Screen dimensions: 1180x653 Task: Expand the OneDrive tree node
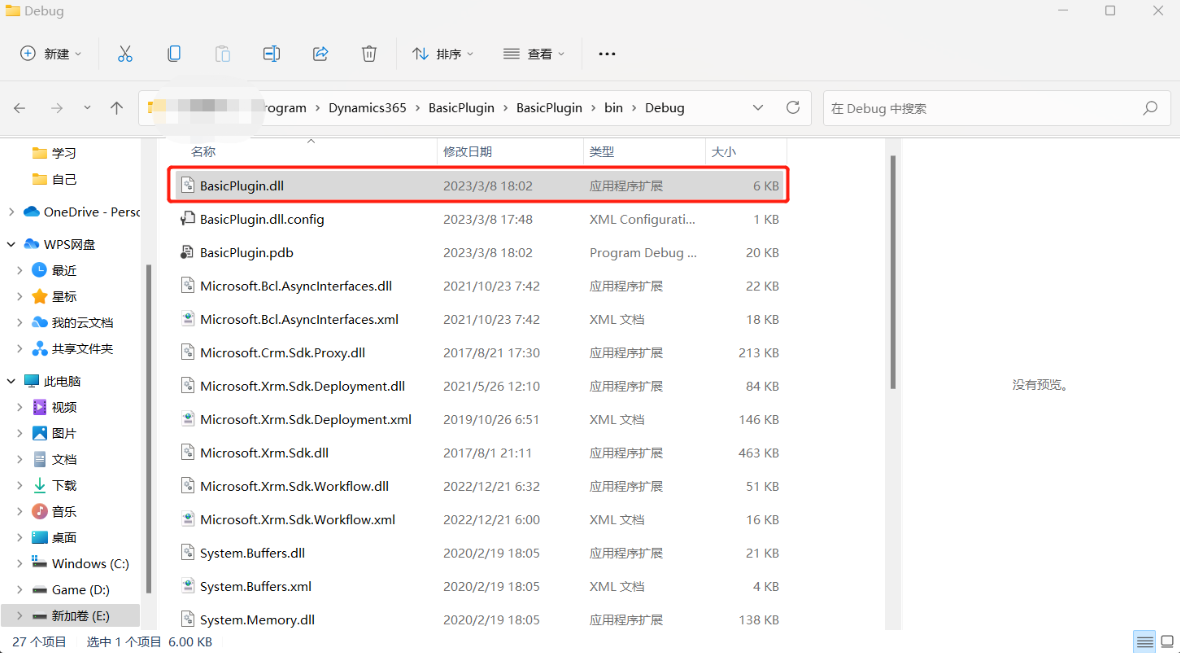pos(11,212)
